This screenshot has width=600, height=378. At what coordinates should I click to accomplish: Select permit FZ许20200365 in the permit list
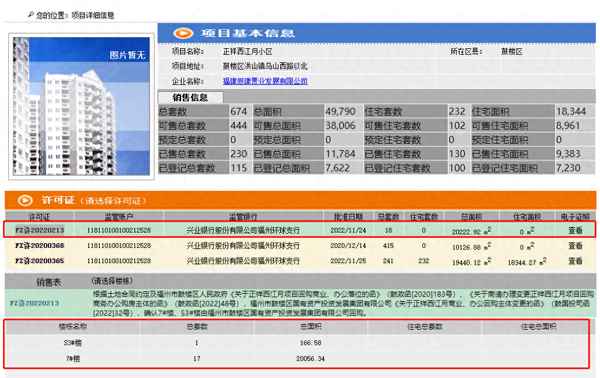39,261
